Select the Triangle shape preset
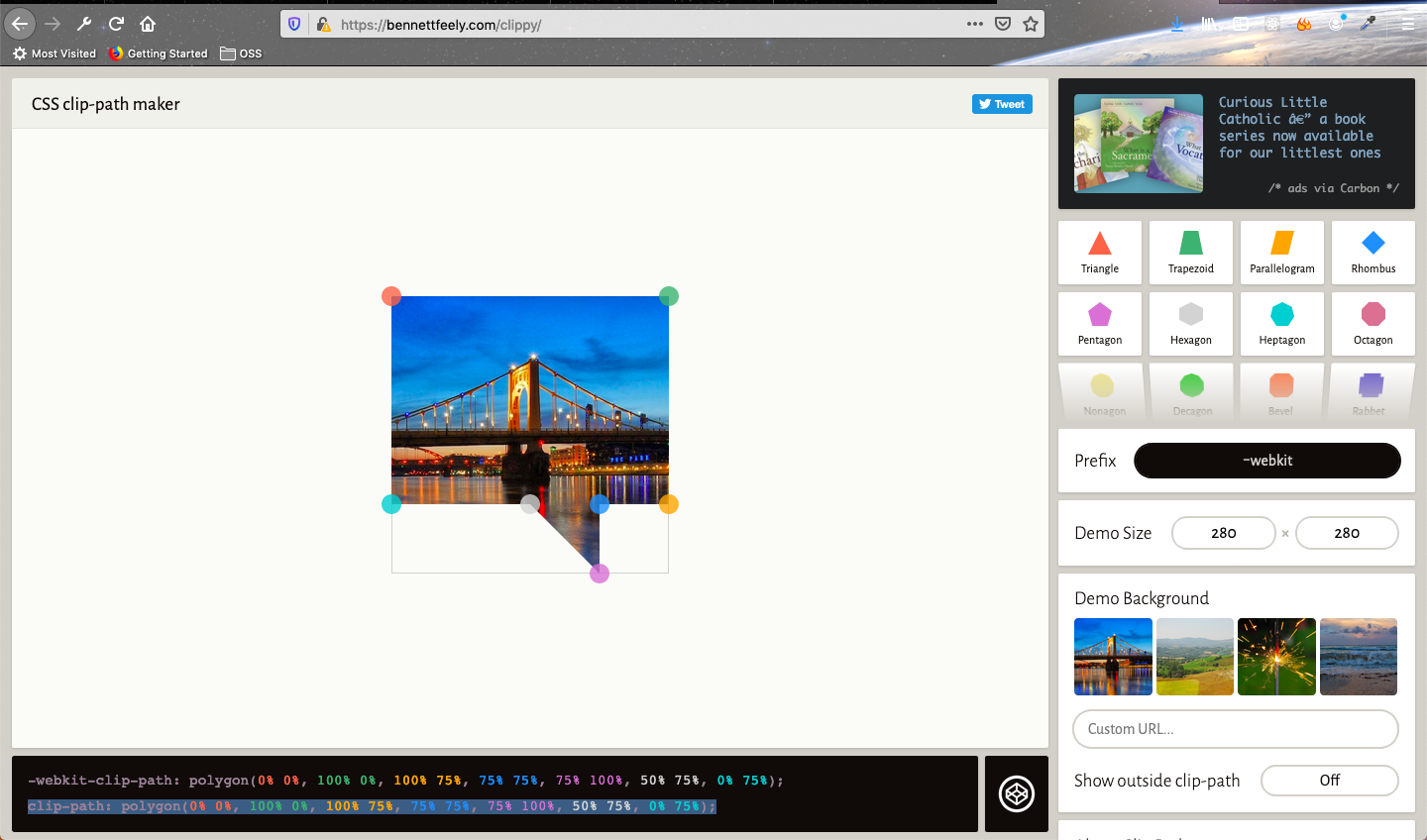The width and height of the screenshot is (1427, 840). pyautogui.click(x=1100, y=253)
